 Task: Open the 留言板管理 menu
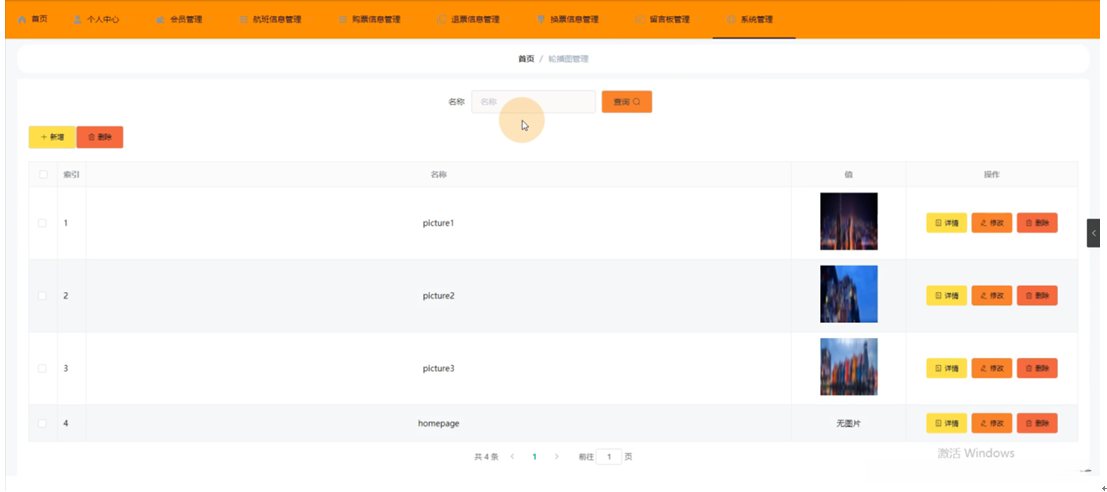tap(663, 19)
